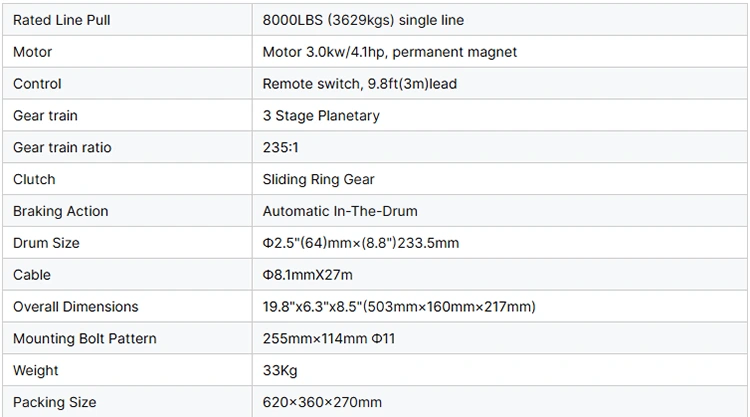Select the 8000LBS single line value
This screenshot has width=750, height=417.
[x=363, y=20]
